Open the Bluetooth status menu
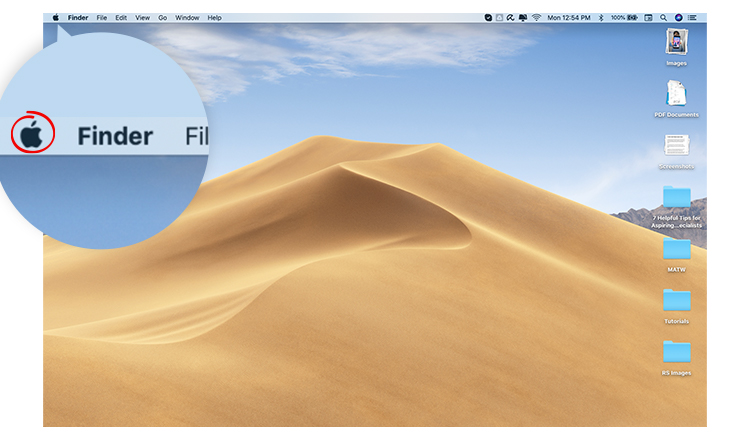Viewport: 750px width, 440px height. point(601,18)
